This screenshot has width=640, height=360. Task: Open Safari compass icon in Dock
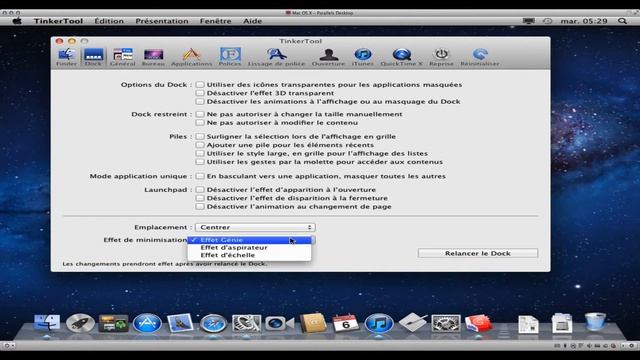pyautogui.click(x=213, y=323)
